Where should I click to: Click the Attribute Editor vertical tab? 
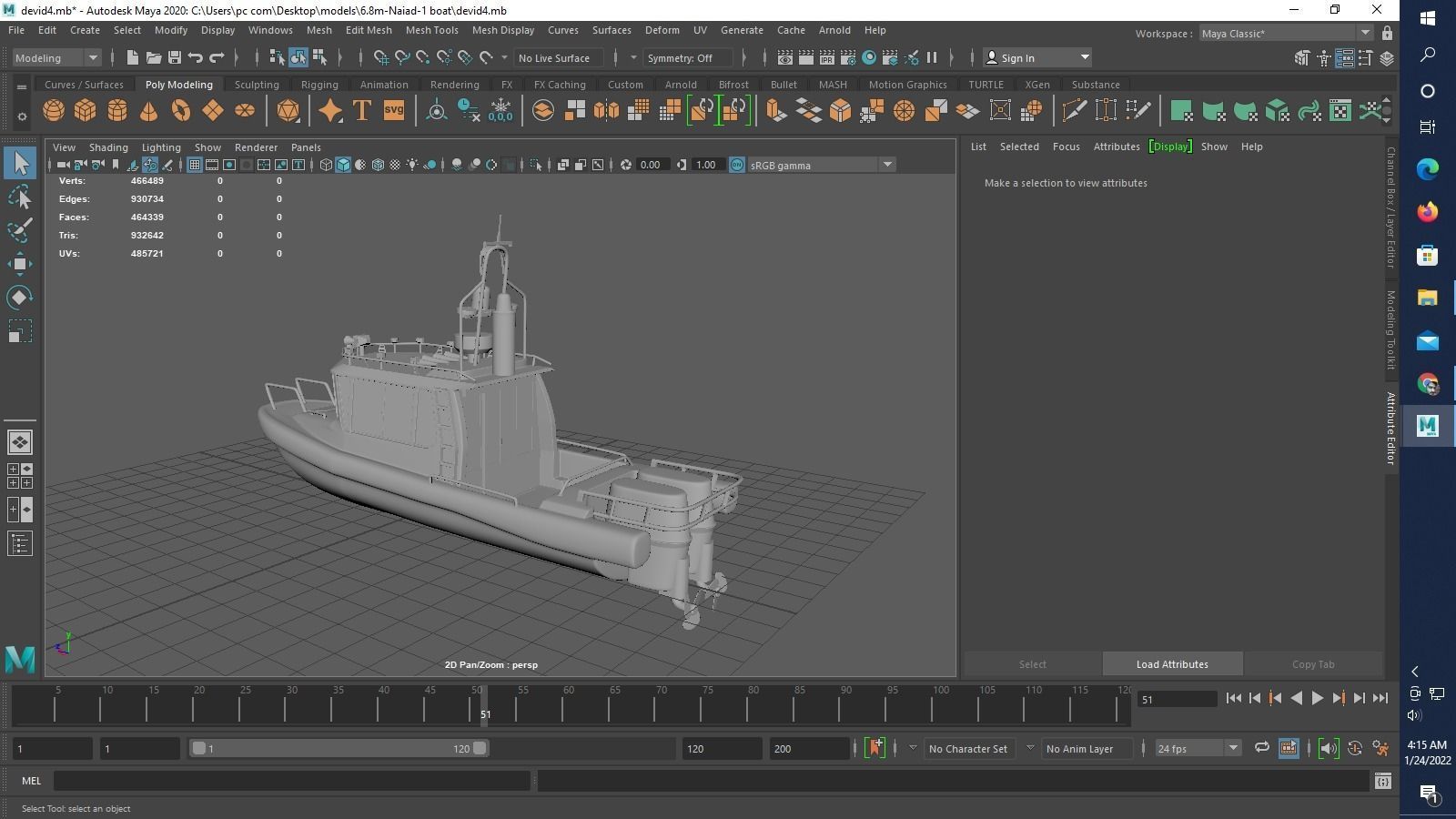(1390, 429)
